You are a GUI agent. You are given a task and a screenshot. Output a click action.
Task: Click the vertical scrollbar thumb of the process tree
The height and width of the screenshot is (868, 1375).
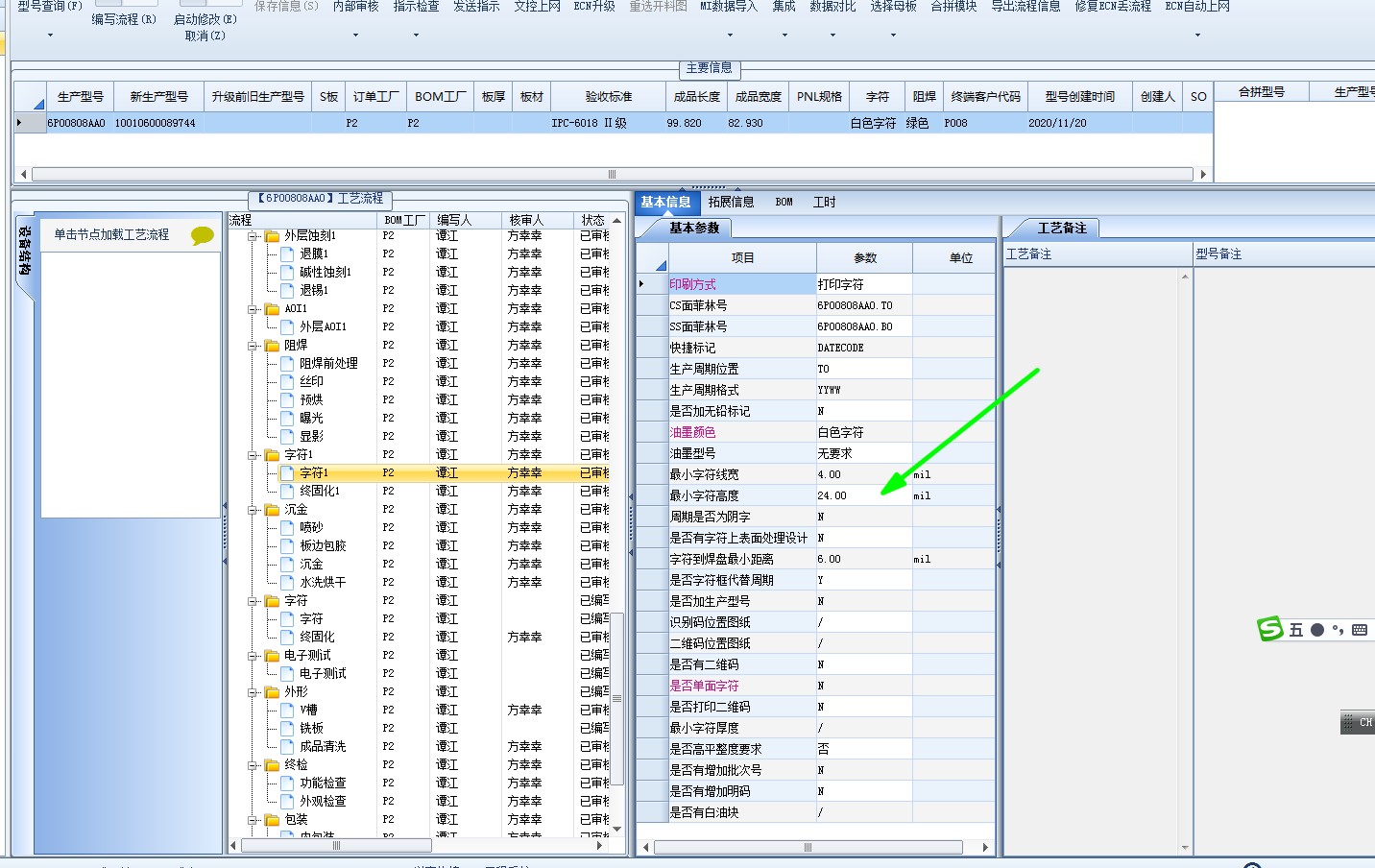point(617,701)
